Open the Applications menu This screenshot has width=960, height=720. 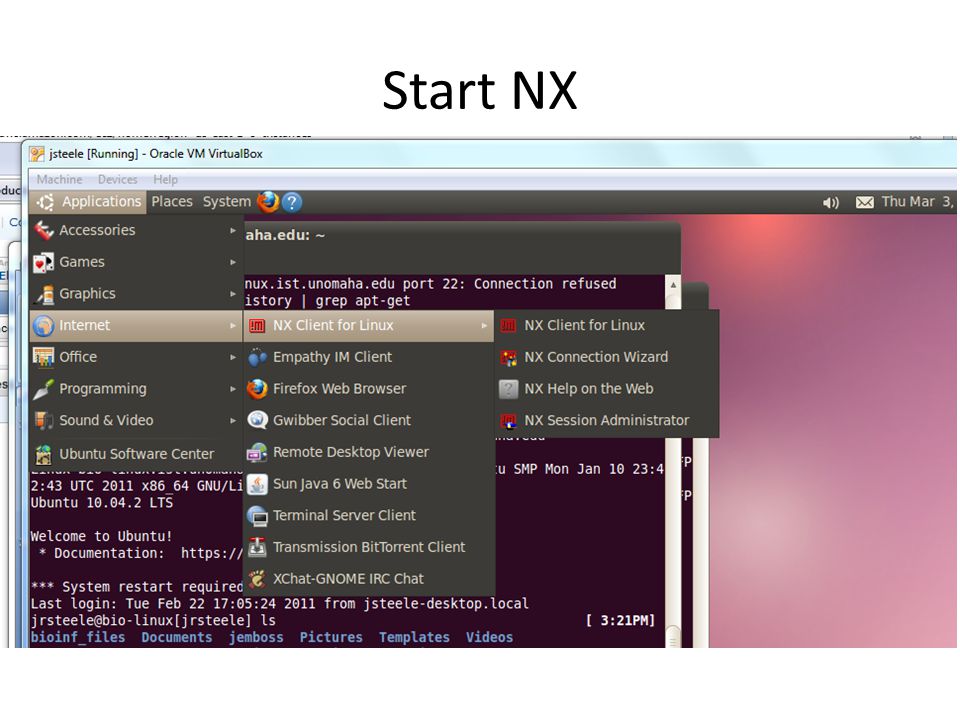89,202
